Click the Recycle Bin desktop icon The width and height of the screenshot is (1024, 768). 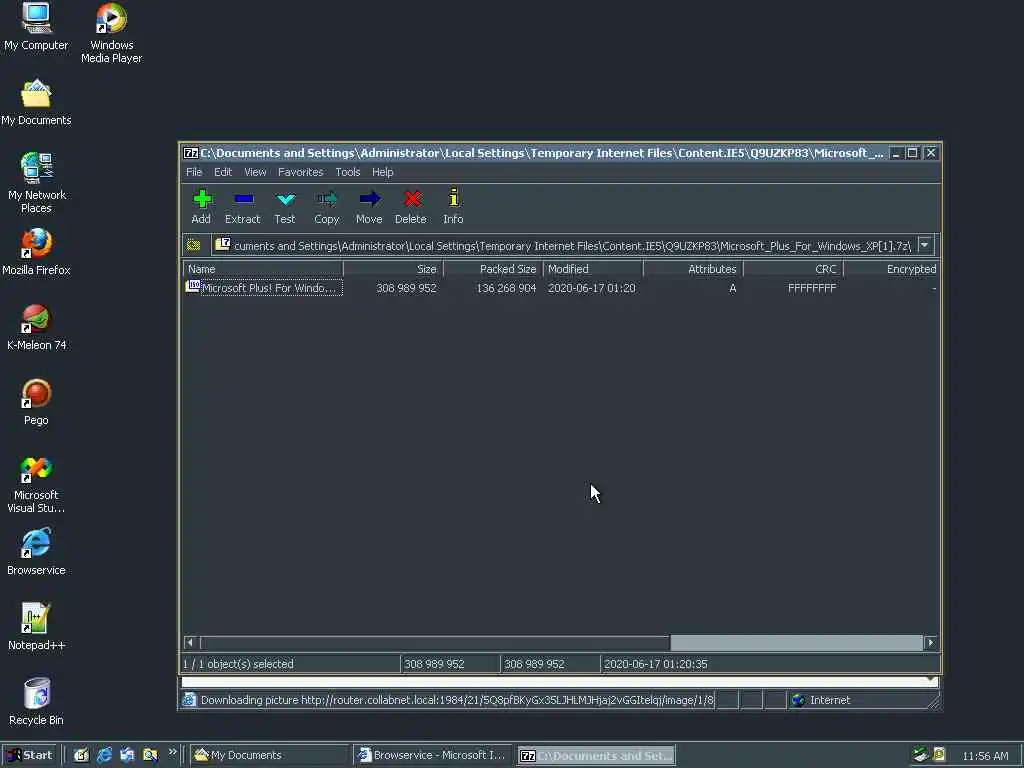pos(37,702)
